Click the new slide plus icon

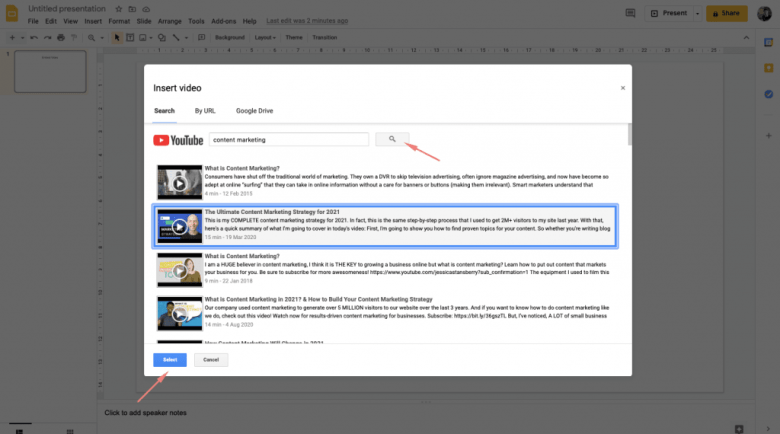click(12, 37)
